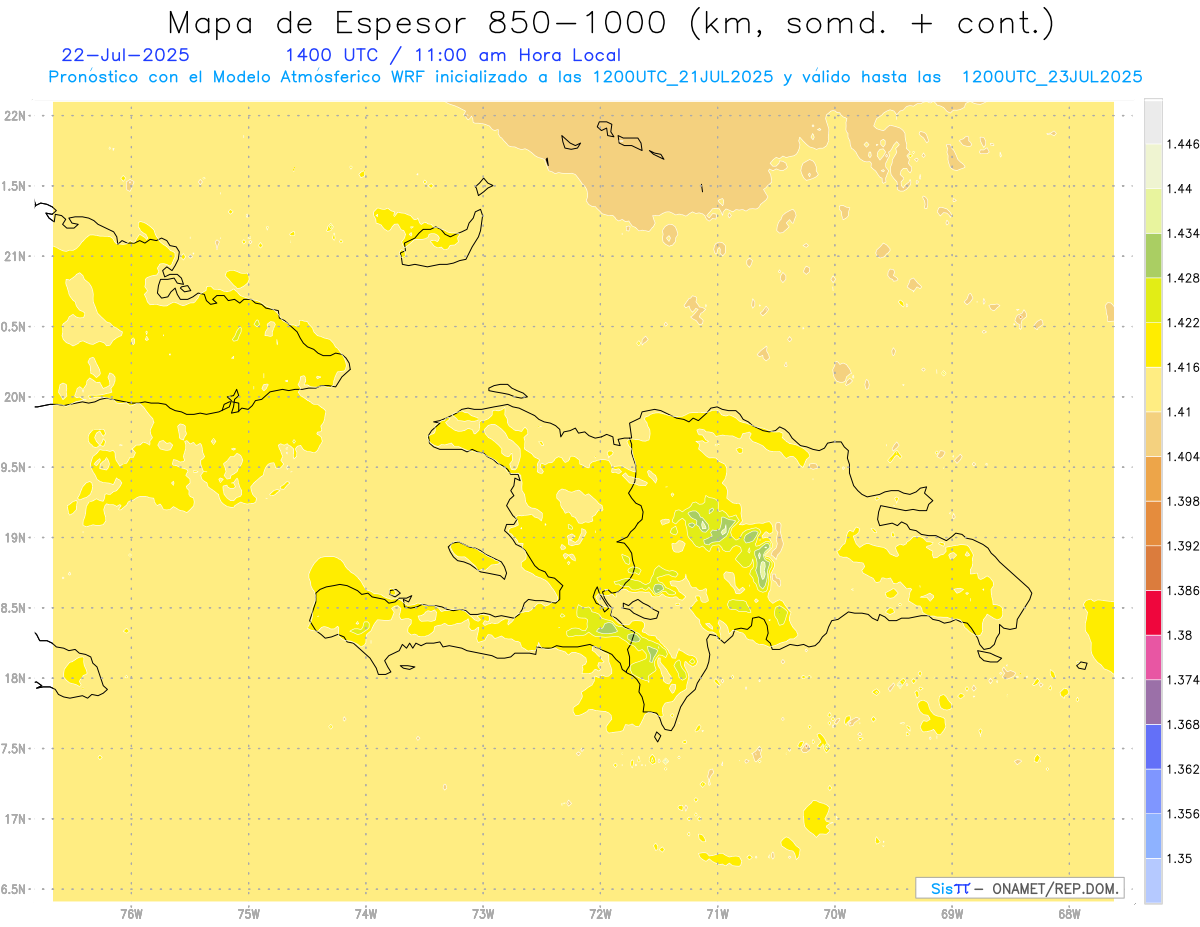
Task: Click the '22N' latitude label
Action: click(x=15, y=116)
